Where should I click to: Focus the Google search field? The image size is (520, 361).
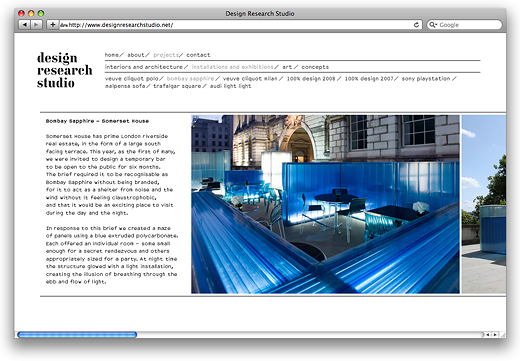[x=464, y=25]
